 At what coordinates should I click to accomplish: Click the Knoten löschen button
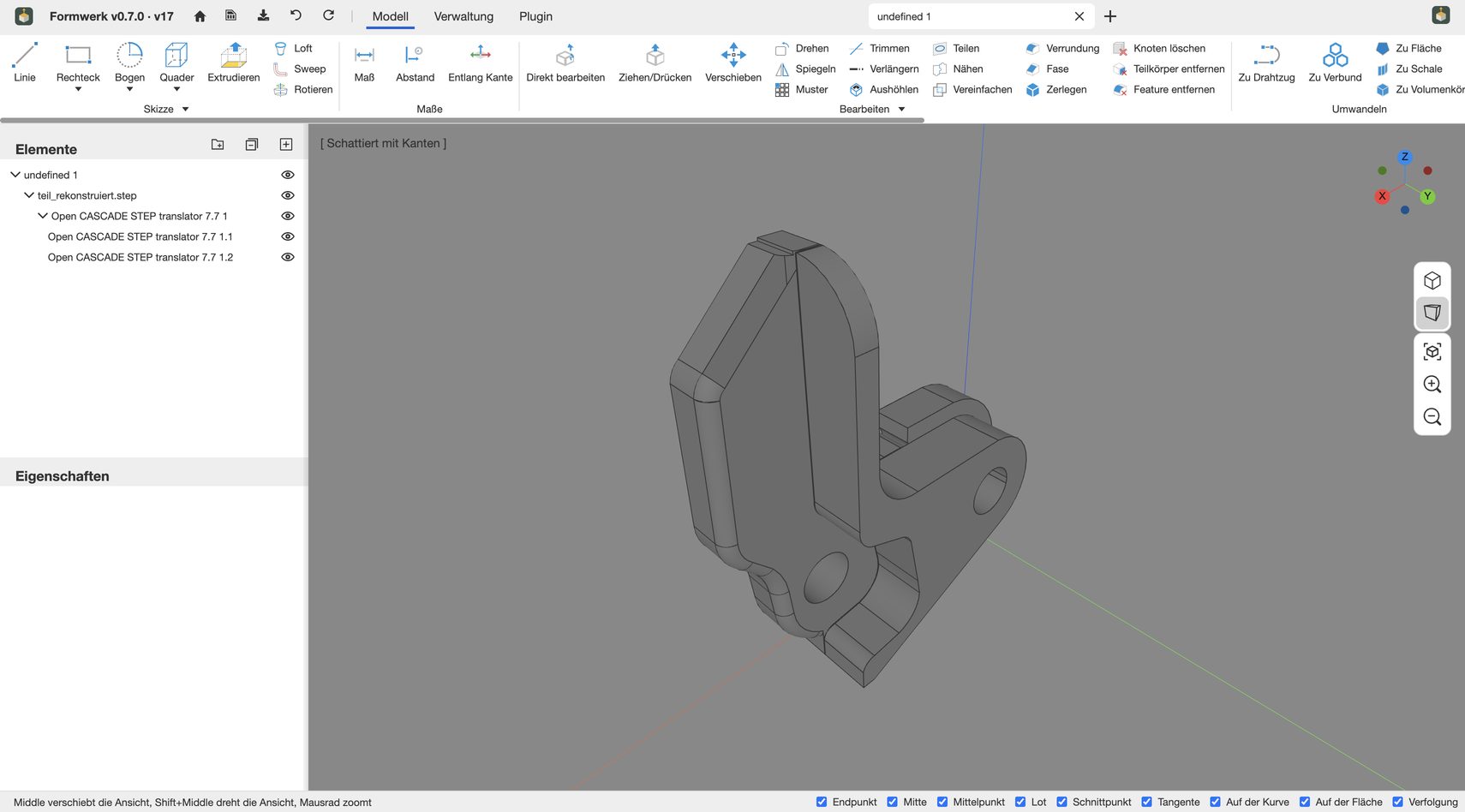[1159, 49]
